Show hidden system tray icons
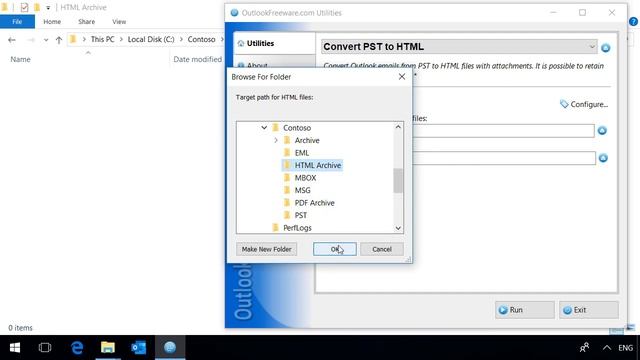 [x=607, y=348]
